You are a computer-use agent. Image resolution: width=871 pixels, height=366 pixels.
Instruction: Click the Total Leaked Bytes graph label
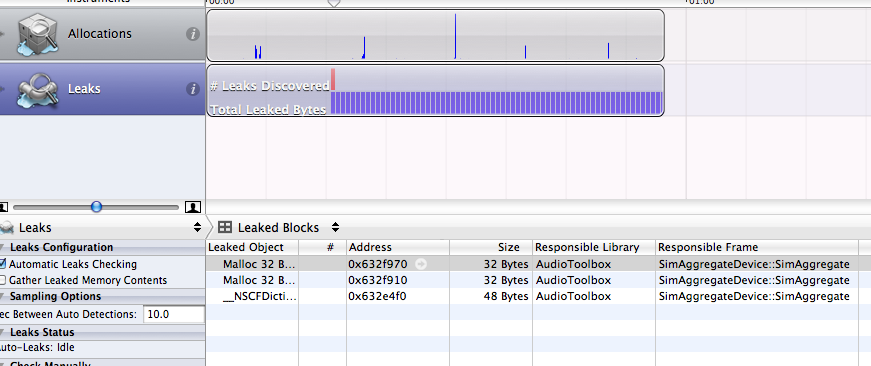pos(268,110)
